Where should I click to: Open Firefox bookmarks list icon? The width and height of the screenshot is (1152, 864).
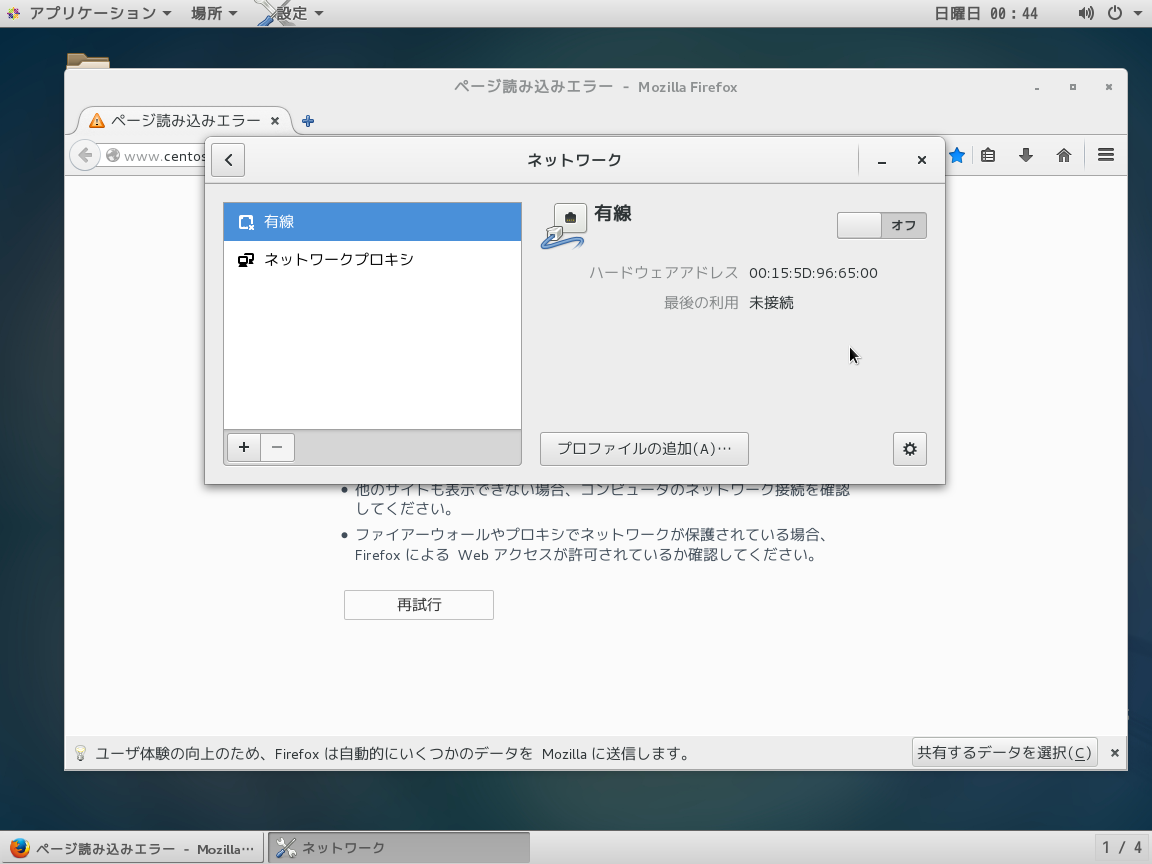[x=988, y=155]
